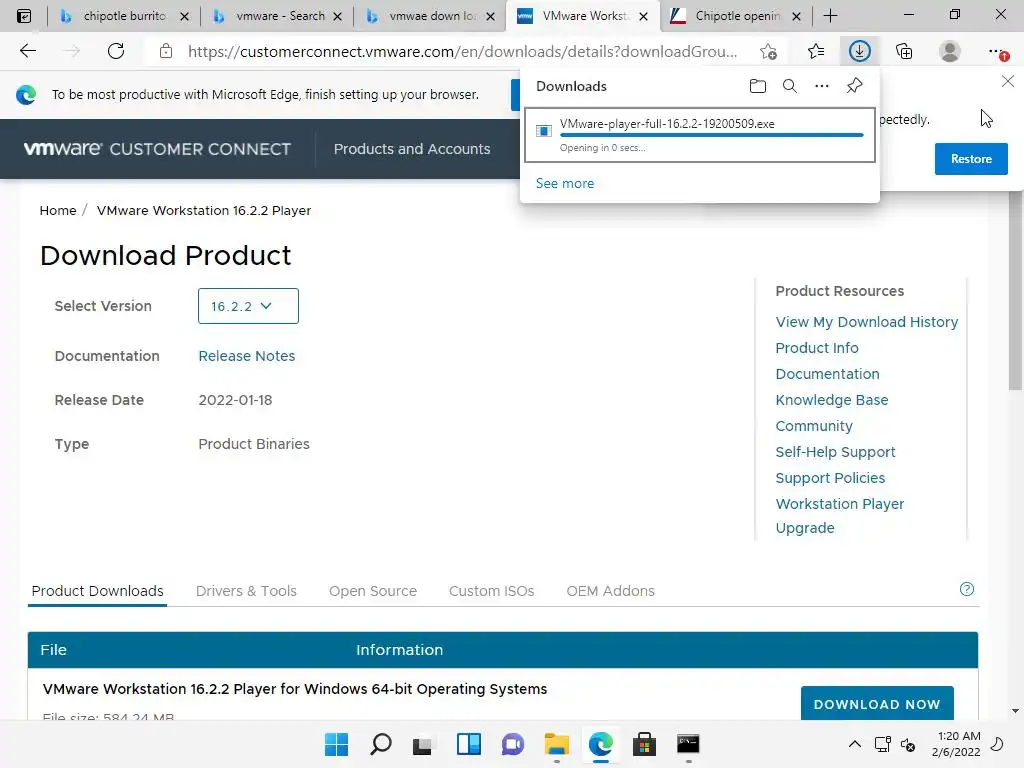Open Products and Accounts menu
This screenshot has height=768, width=1024.
coord(412,149)
